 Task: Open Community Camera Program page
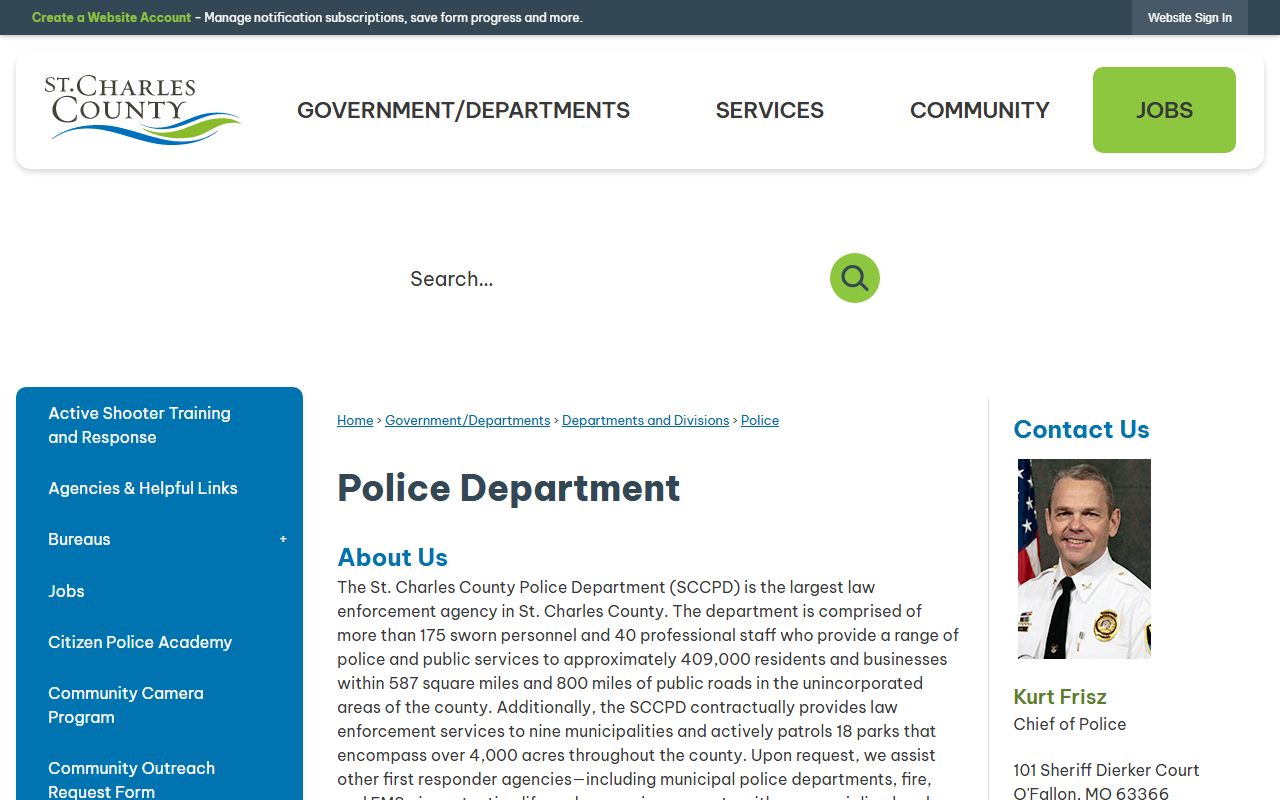(x=126, y=705)
